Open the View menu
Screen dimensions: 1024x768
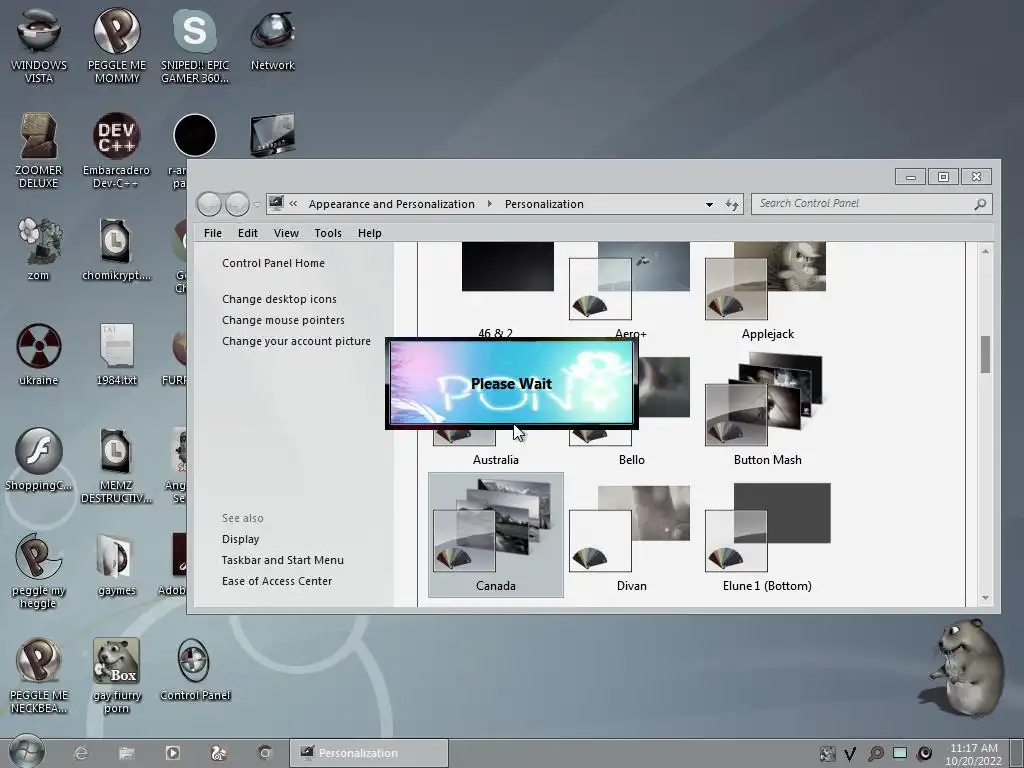click(x=286, y=233)
